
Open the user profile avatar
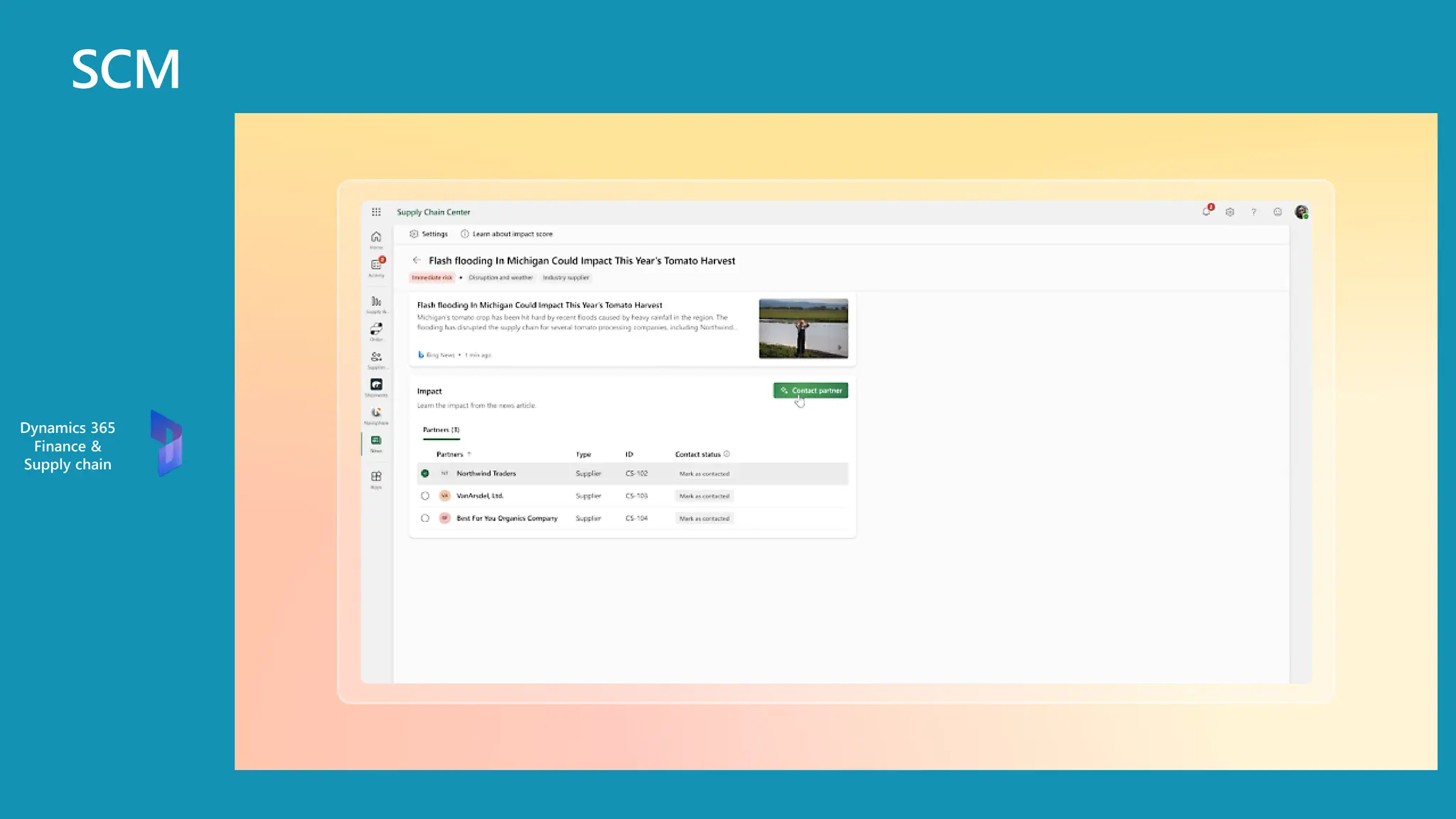click(x=1302, y=212)
